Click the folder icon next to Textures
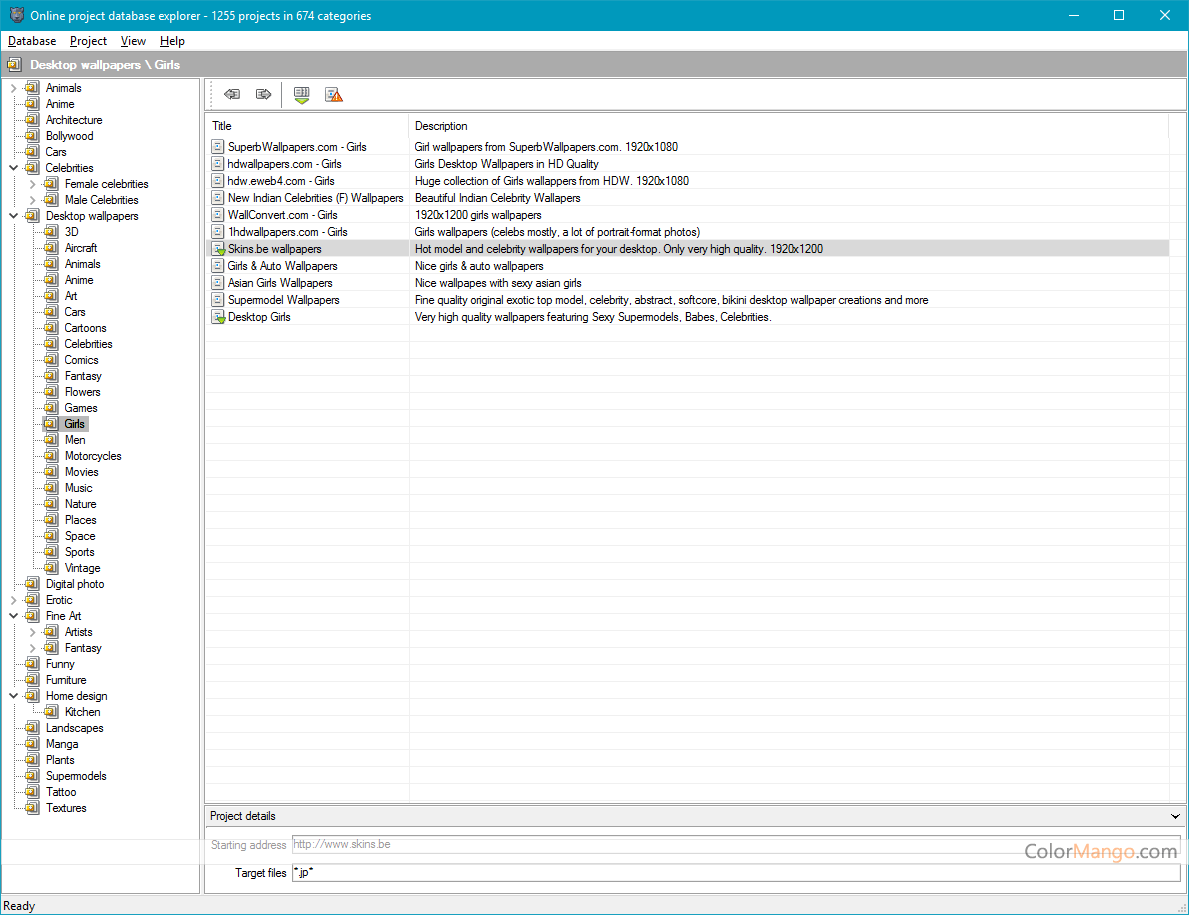The width and height of the screenshot is (1189, 915). 32,807
